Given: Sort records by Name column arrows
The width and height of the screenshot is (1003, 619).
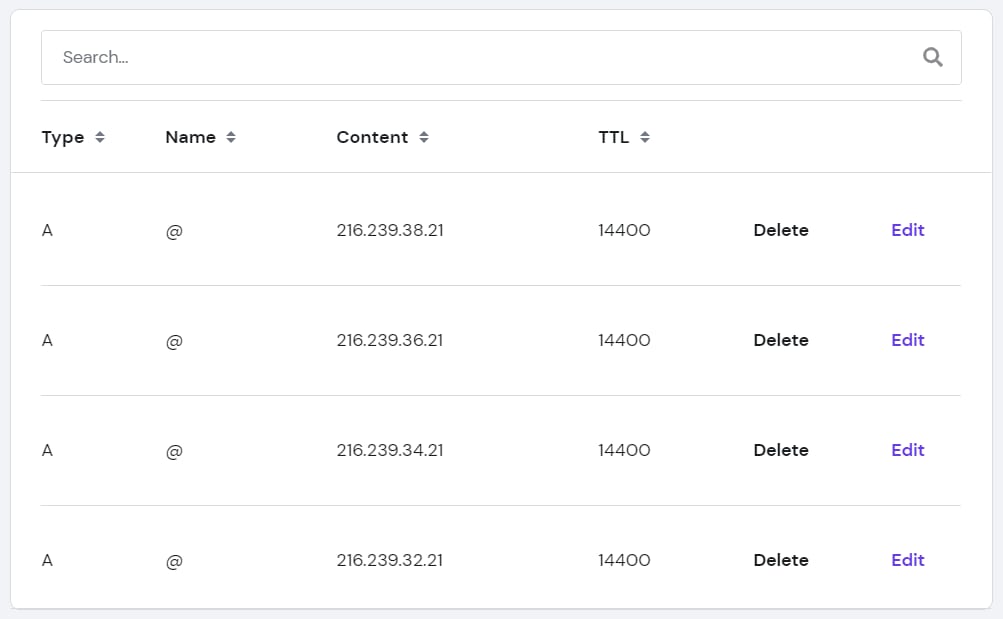Looking at the screenshot, I should point(231,138).
